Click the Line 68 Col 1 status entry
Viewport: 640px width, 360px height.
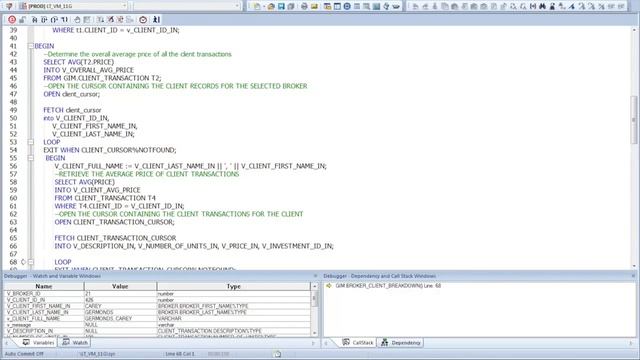[180, 354]
